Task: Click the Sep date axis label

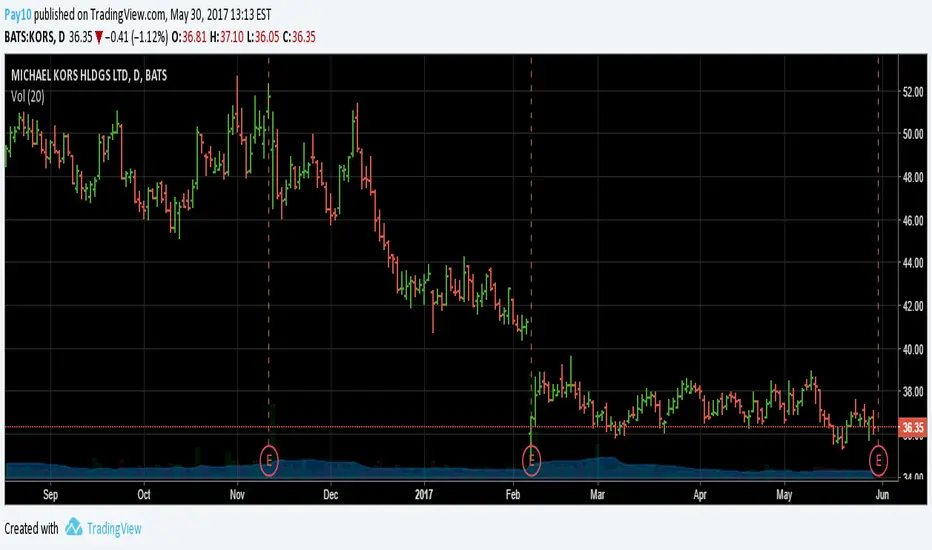Action: pos(51,495)
